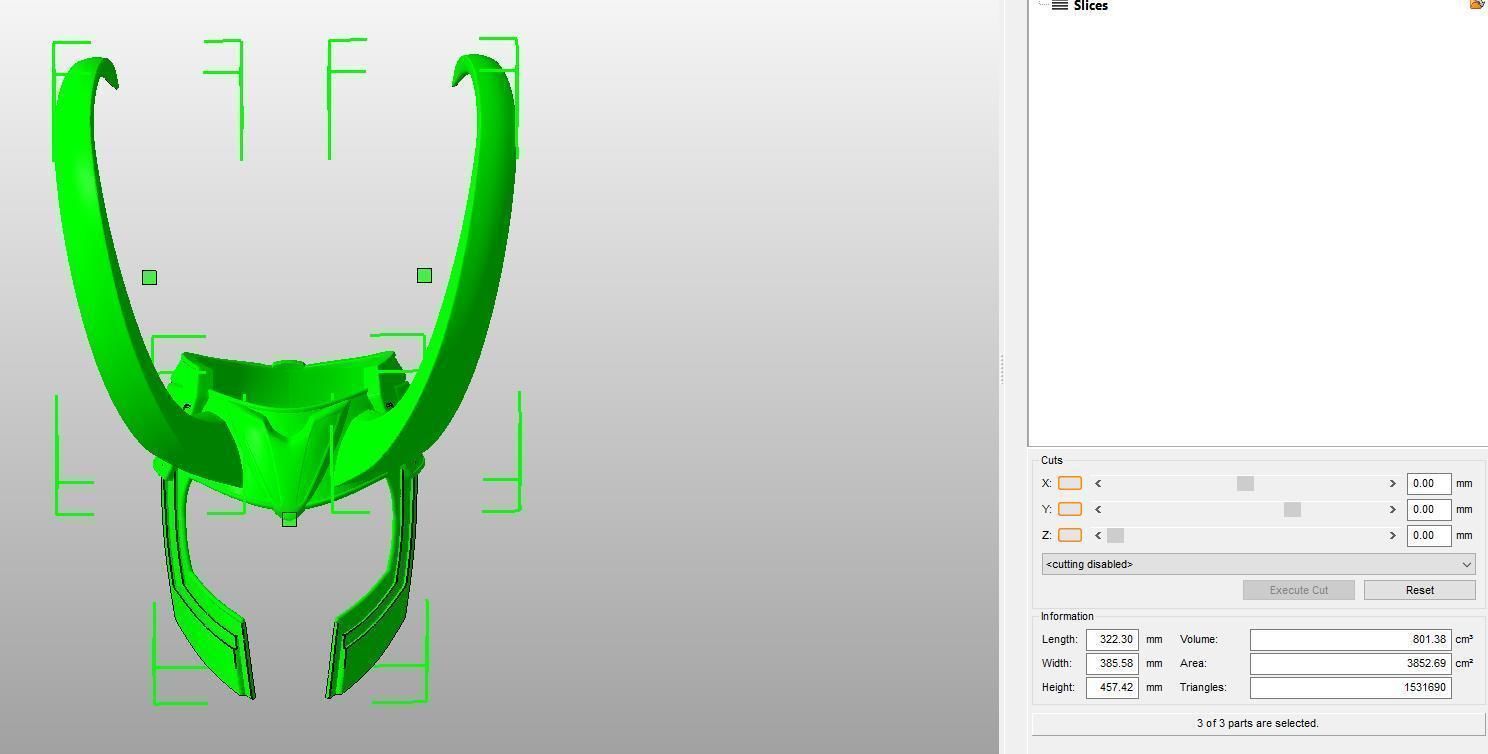
Task: Increase X cut with right arrow
Action: point(1392,483)
